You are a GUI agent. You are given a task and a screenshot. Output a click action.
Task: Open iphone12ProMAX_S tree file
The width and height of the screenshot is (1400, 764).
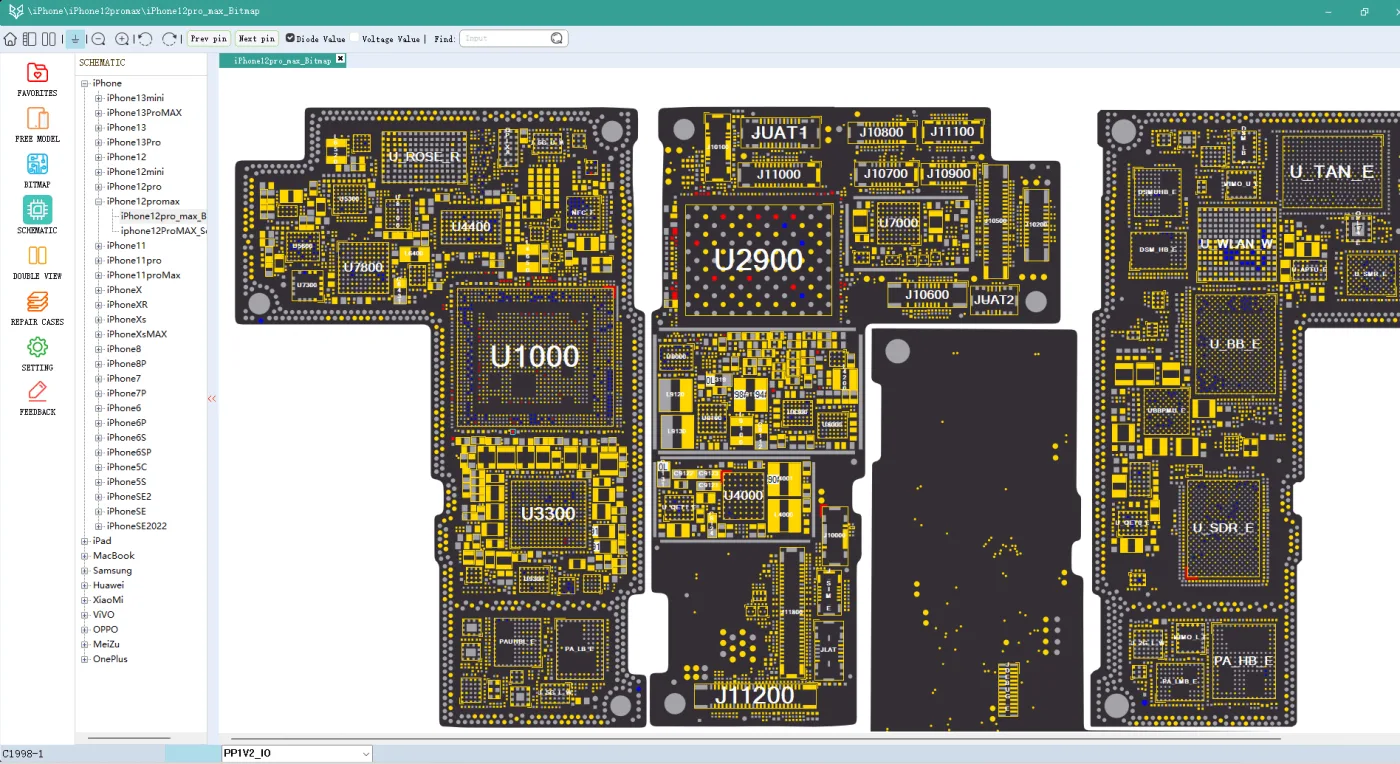[164, 231]
